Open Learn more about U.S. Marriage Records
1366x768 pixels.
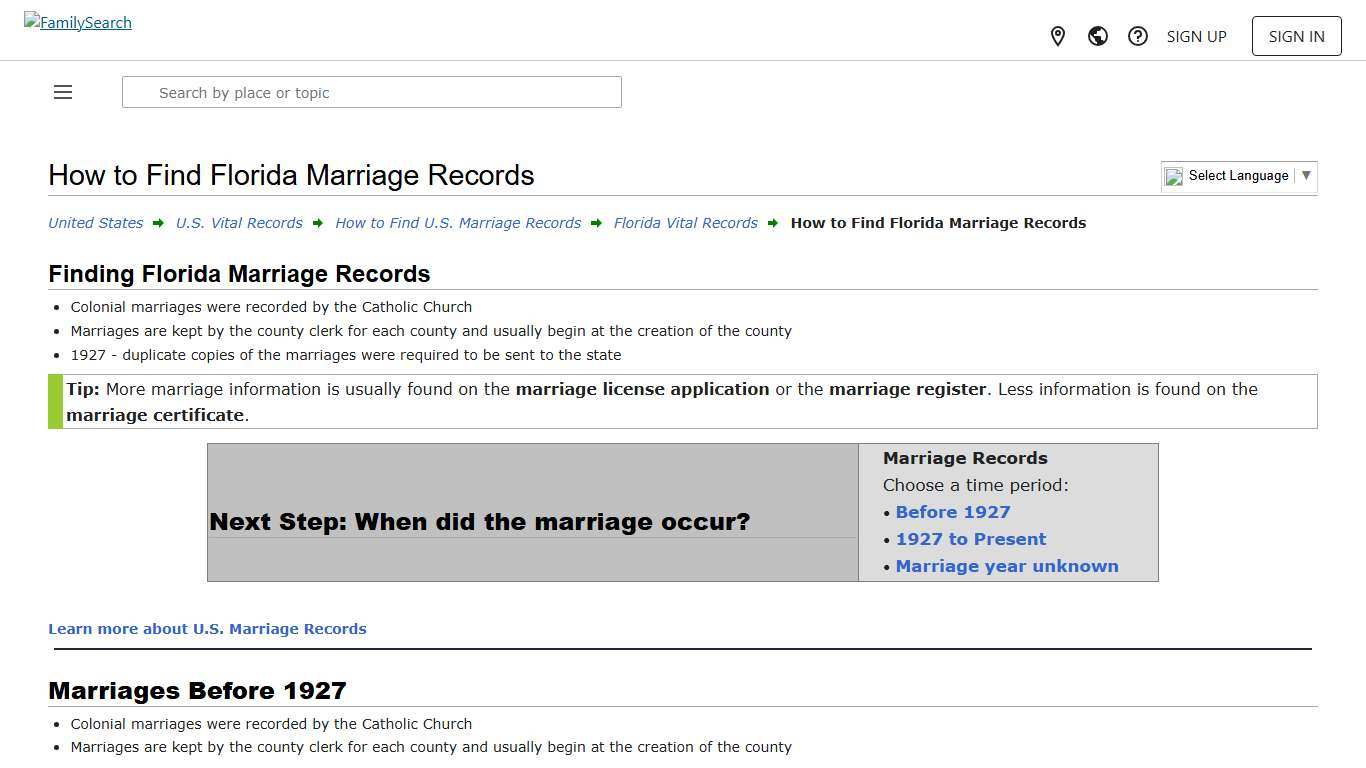point(207,629)
